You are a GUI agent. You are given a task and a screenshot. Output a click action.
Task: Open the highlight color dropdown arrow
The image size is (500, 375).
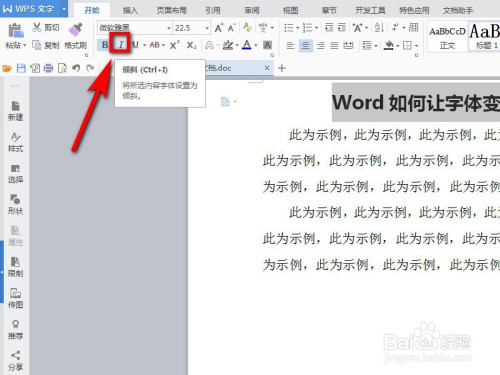tap(237, 45)
